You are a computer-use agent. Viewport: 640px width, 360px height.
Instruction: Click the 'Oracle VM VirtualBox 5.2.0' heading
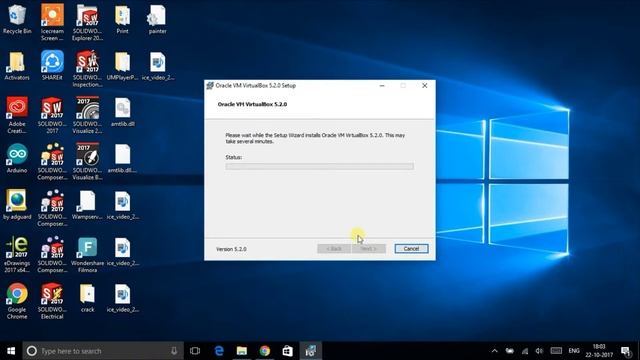click(x=252, y=104)
